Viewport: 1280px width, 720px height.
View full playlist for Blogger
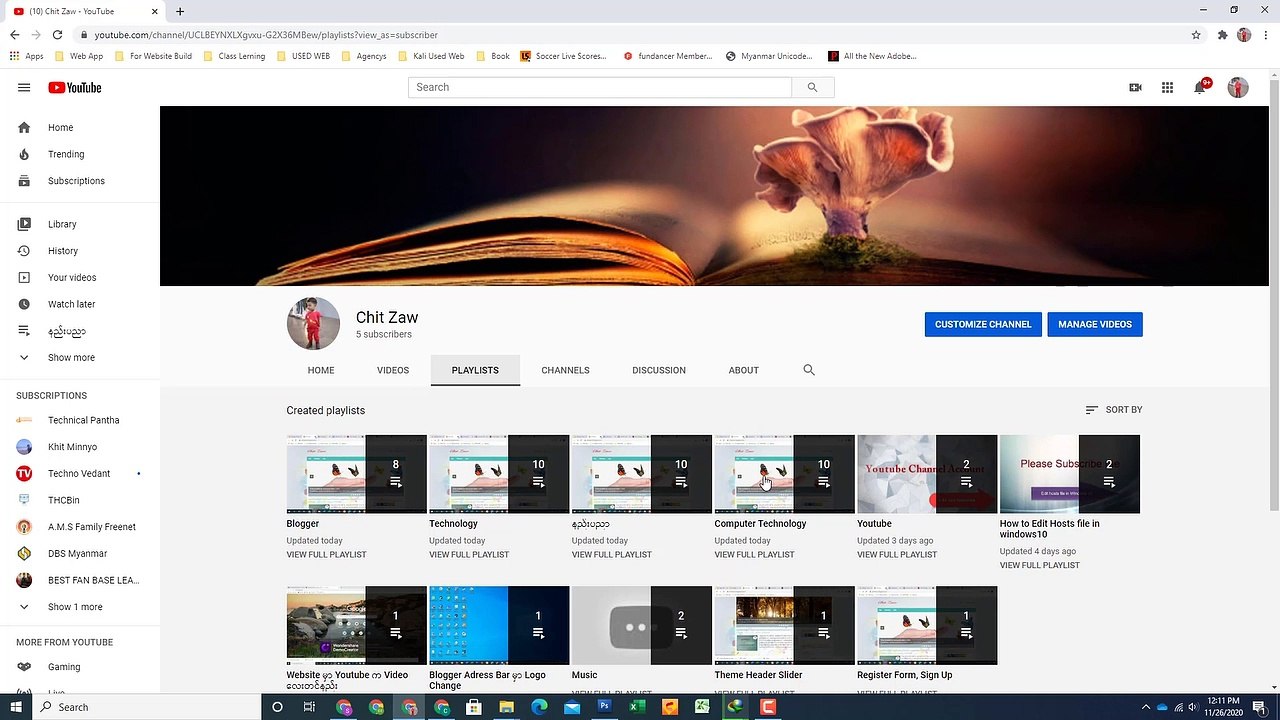pos(326,555)
